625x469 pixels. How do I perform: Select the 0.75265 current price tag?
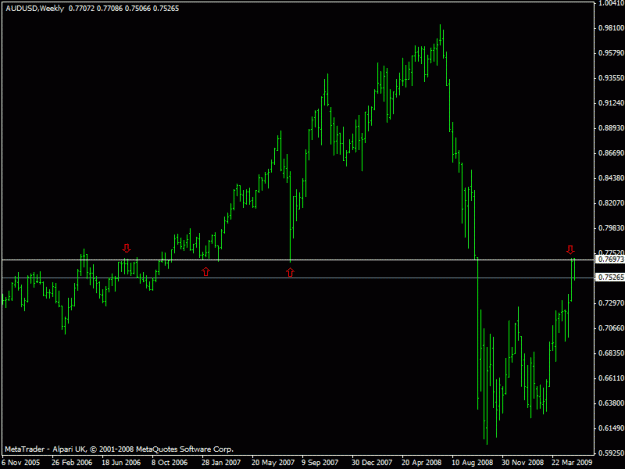[x=610, y=277]
